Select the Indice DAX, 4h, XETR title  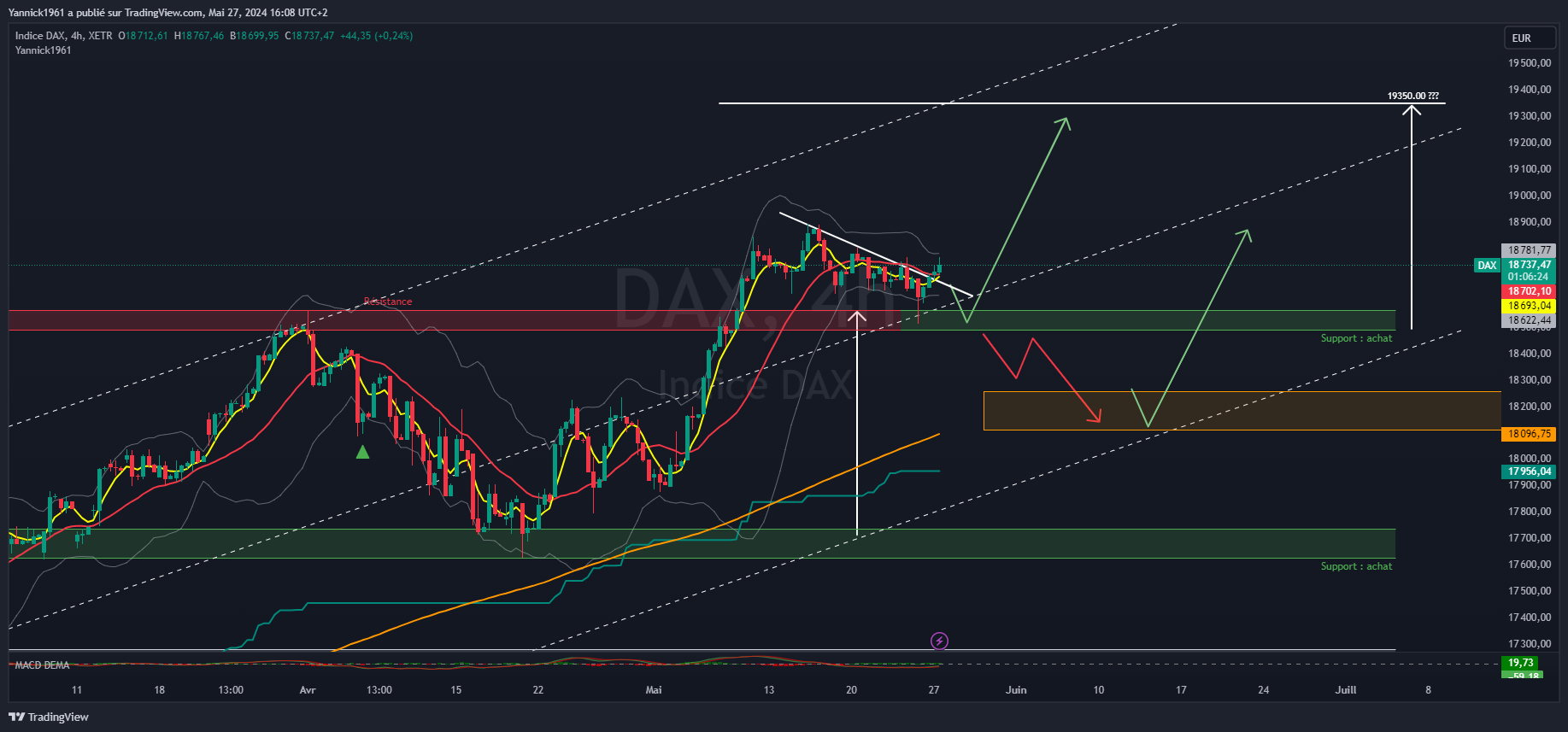click(64, 36)
